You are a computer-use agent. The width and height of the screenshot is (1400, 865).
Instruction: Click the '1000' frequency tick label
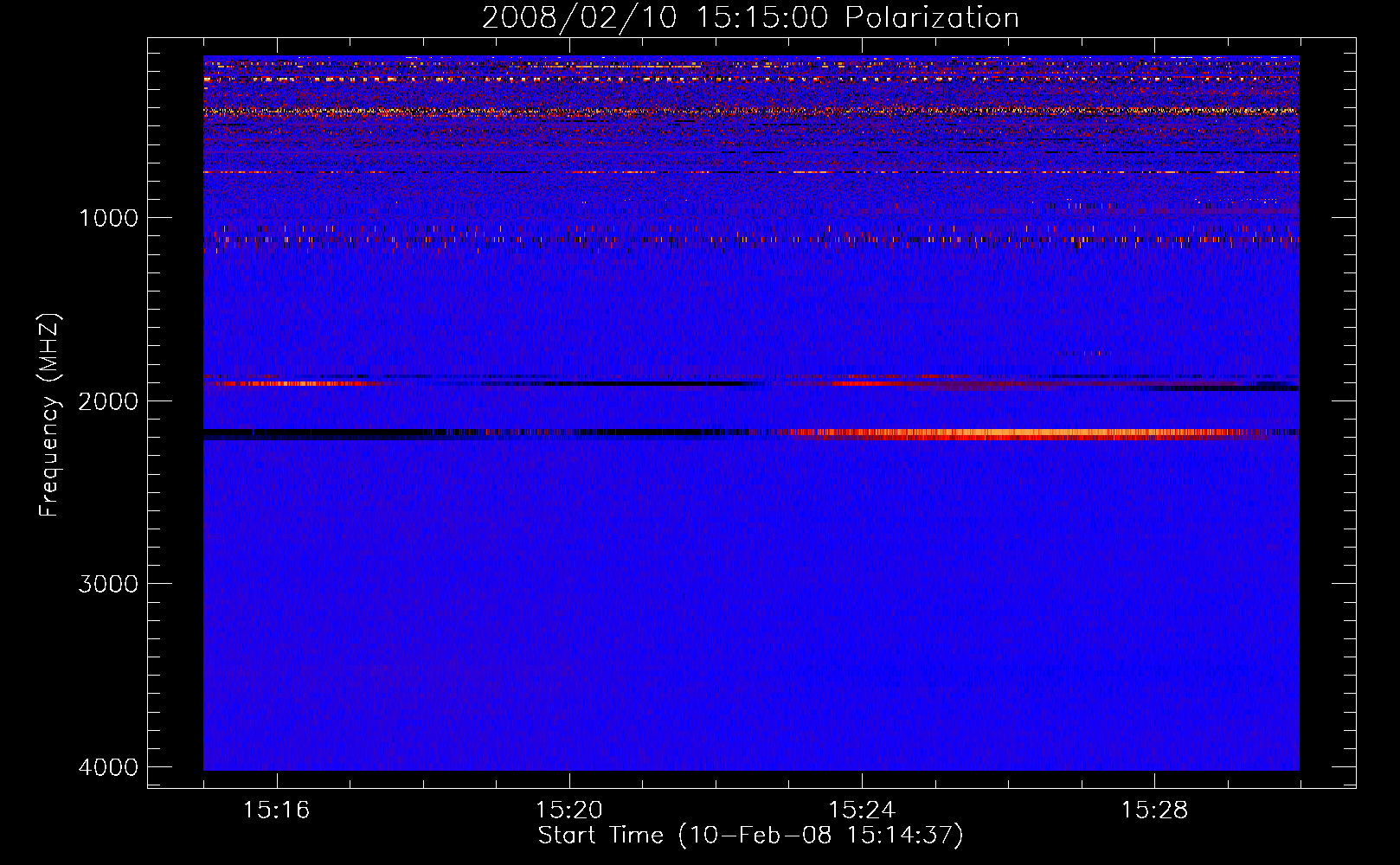point(108,217)
